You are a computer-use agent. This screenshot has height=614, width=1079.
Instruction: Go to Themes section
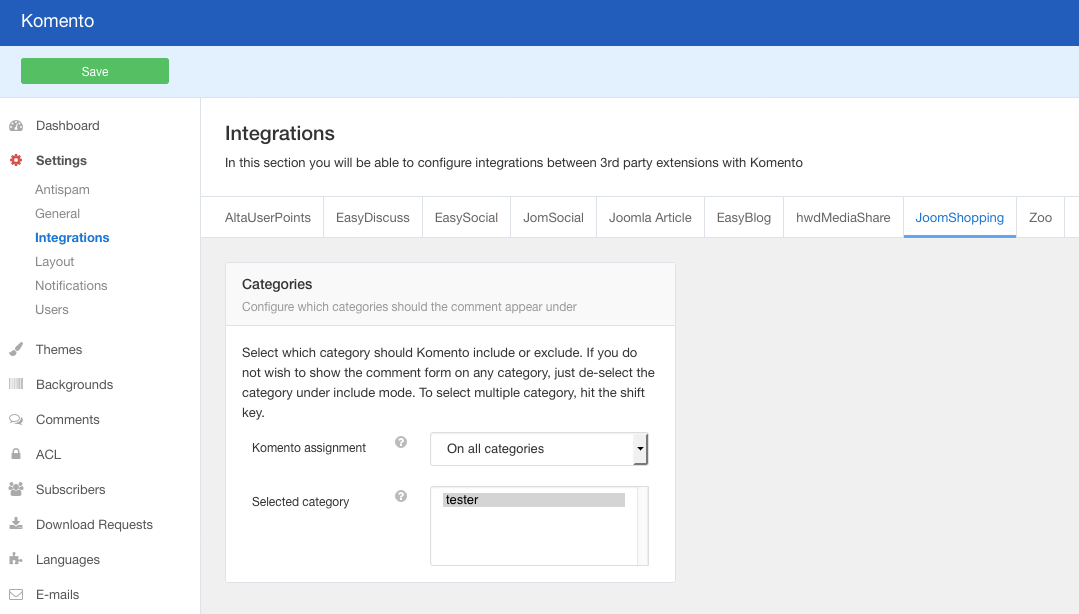tap(58, 350)
